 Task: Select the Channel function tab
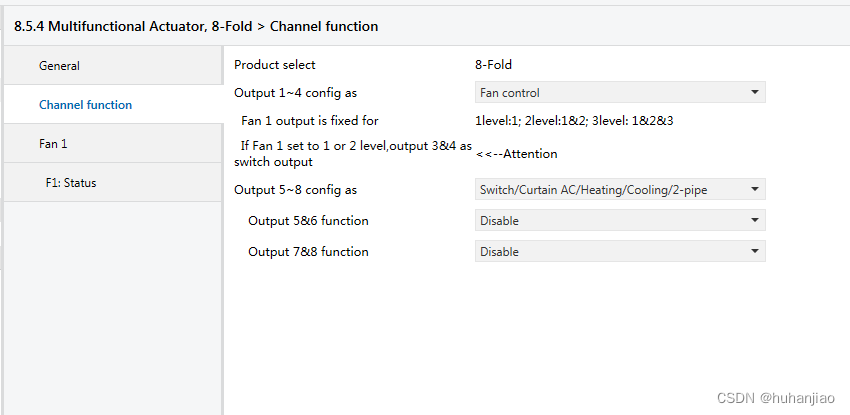85,105
